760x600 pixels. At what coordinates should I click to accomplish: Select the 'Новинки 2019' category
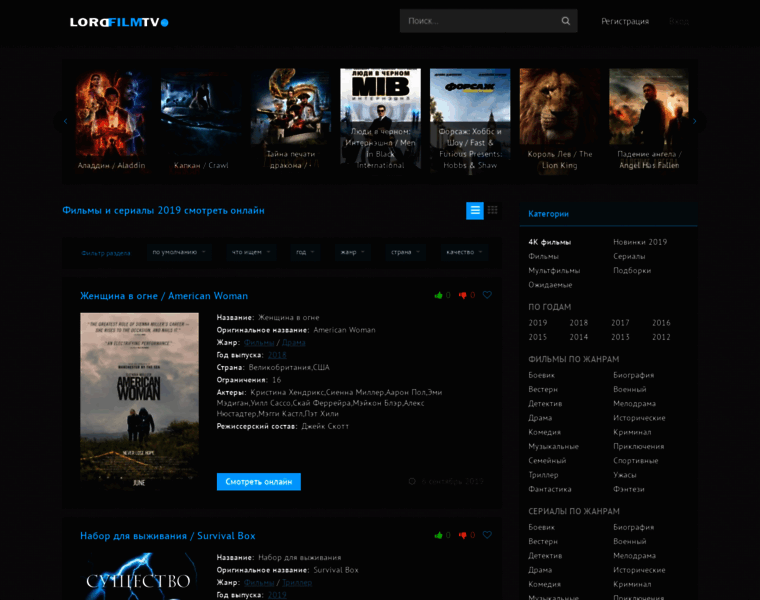click(x=640, y=242)
